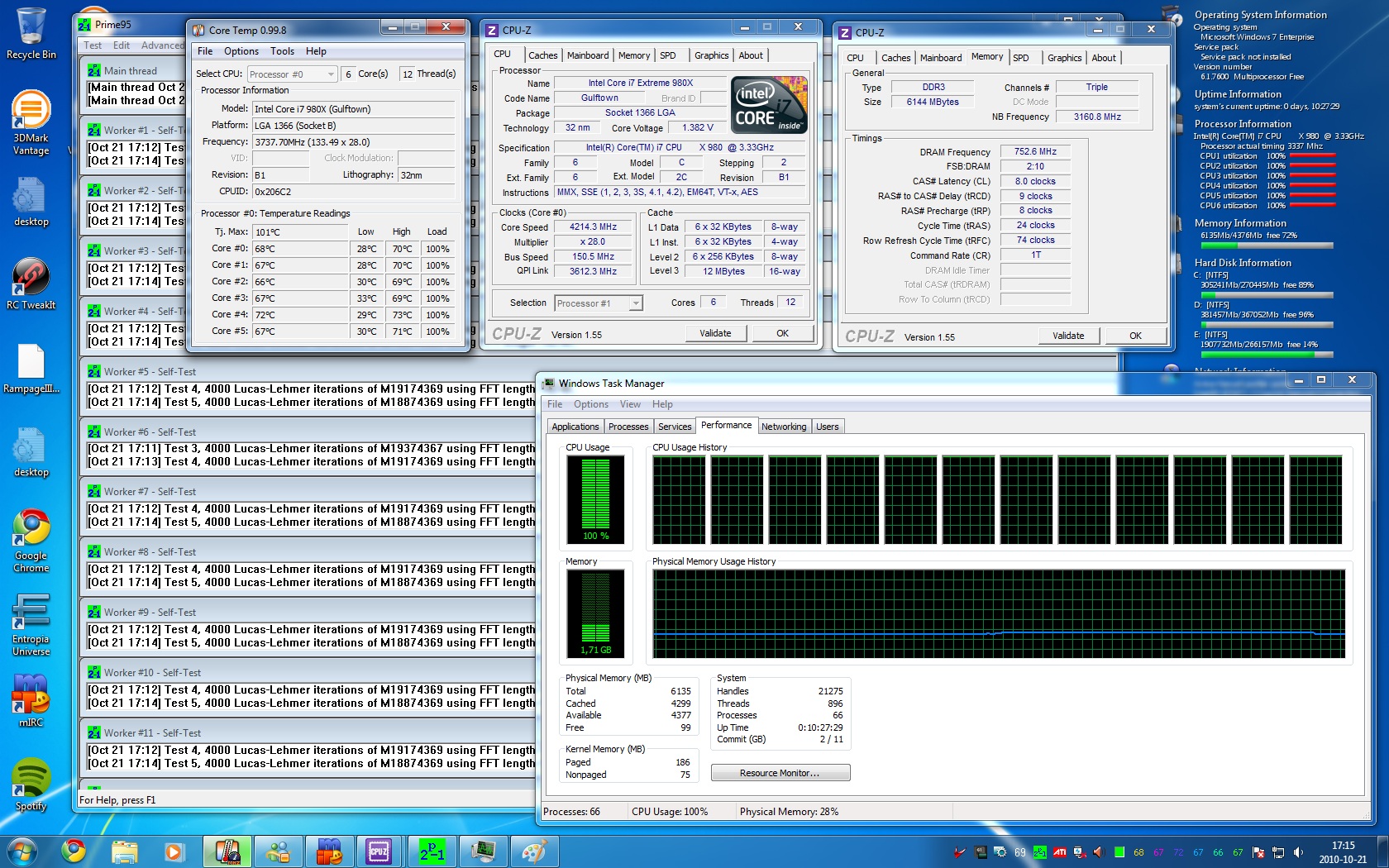
Task: Click Core #4 temperature 72°C reading
Action: coord(300,315)
